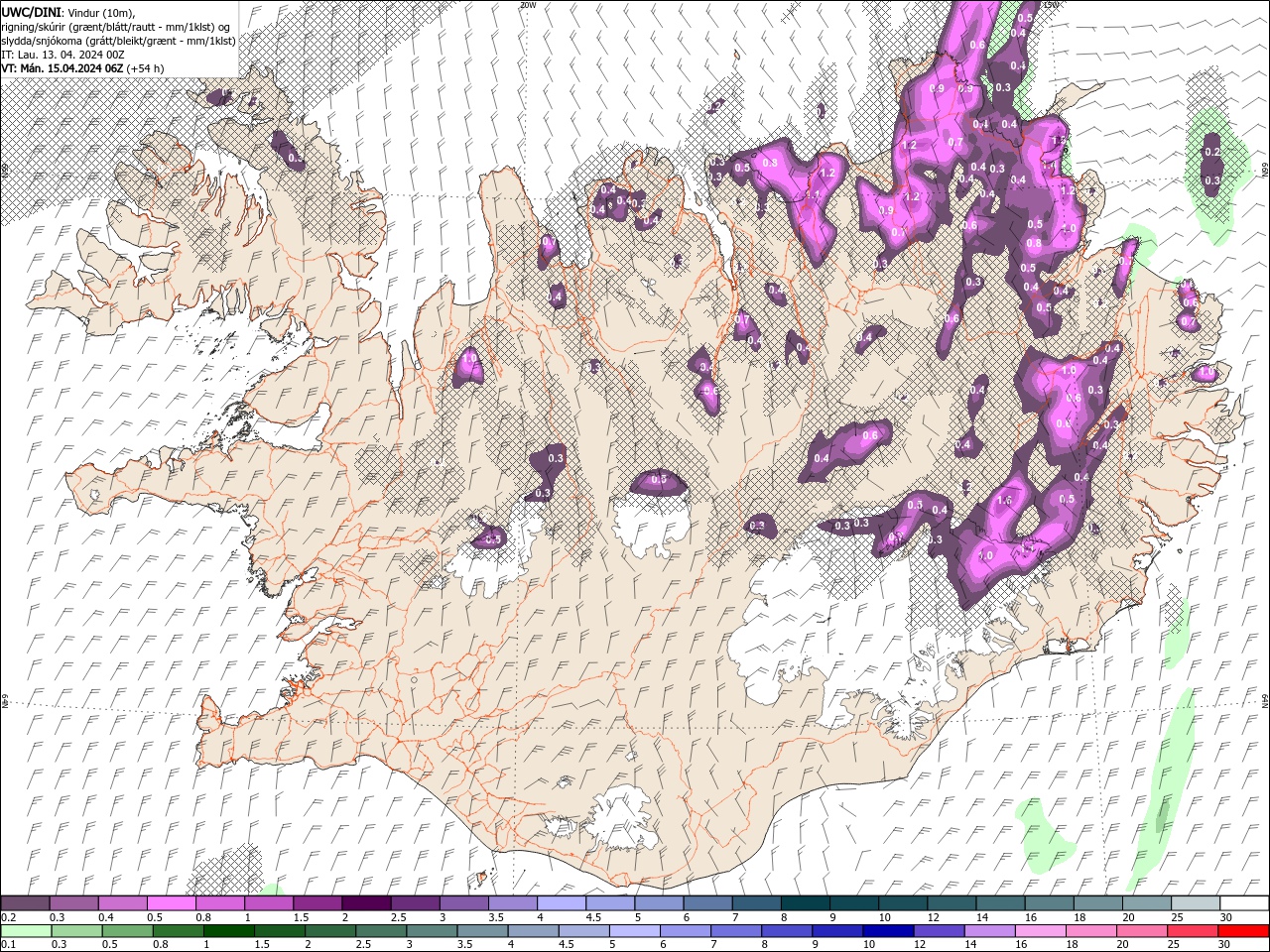Click the darkest blue swatch labeled 10, lower scale
1270x952 pixels.
[888, 931]
